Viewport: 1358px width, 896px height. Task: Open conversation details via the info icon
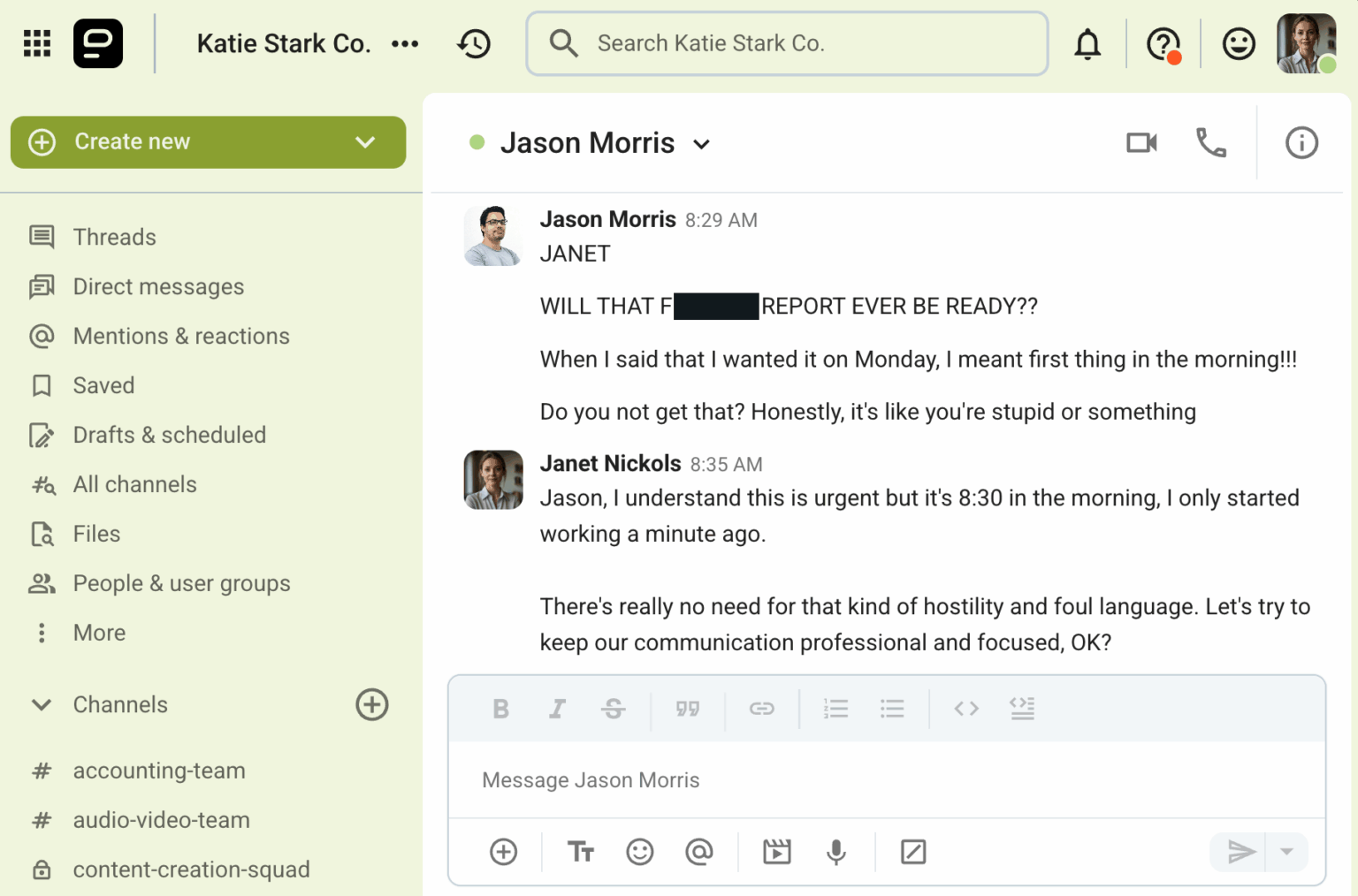(1301, 142)
